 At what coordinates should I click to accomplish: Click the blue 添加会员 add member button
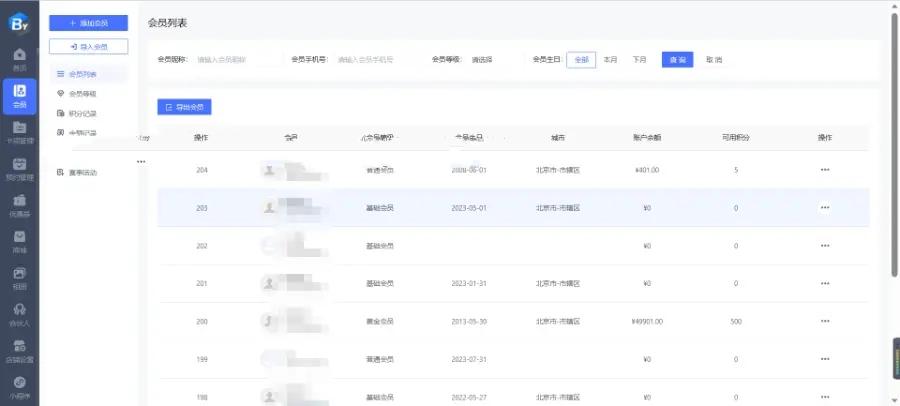coord(88,23)
